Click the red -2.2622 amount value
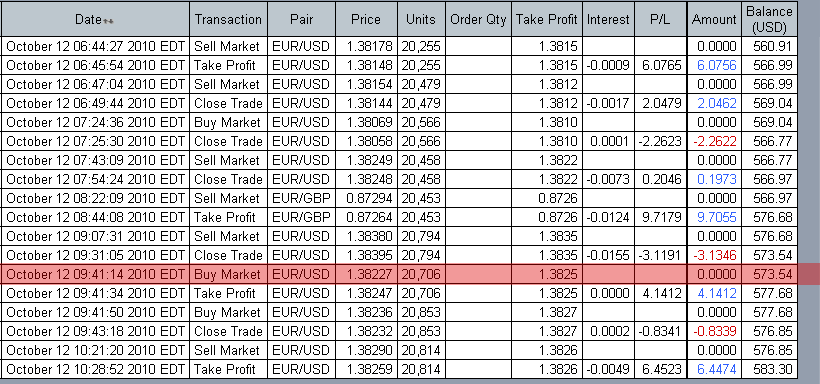 (x=714, y=141)
